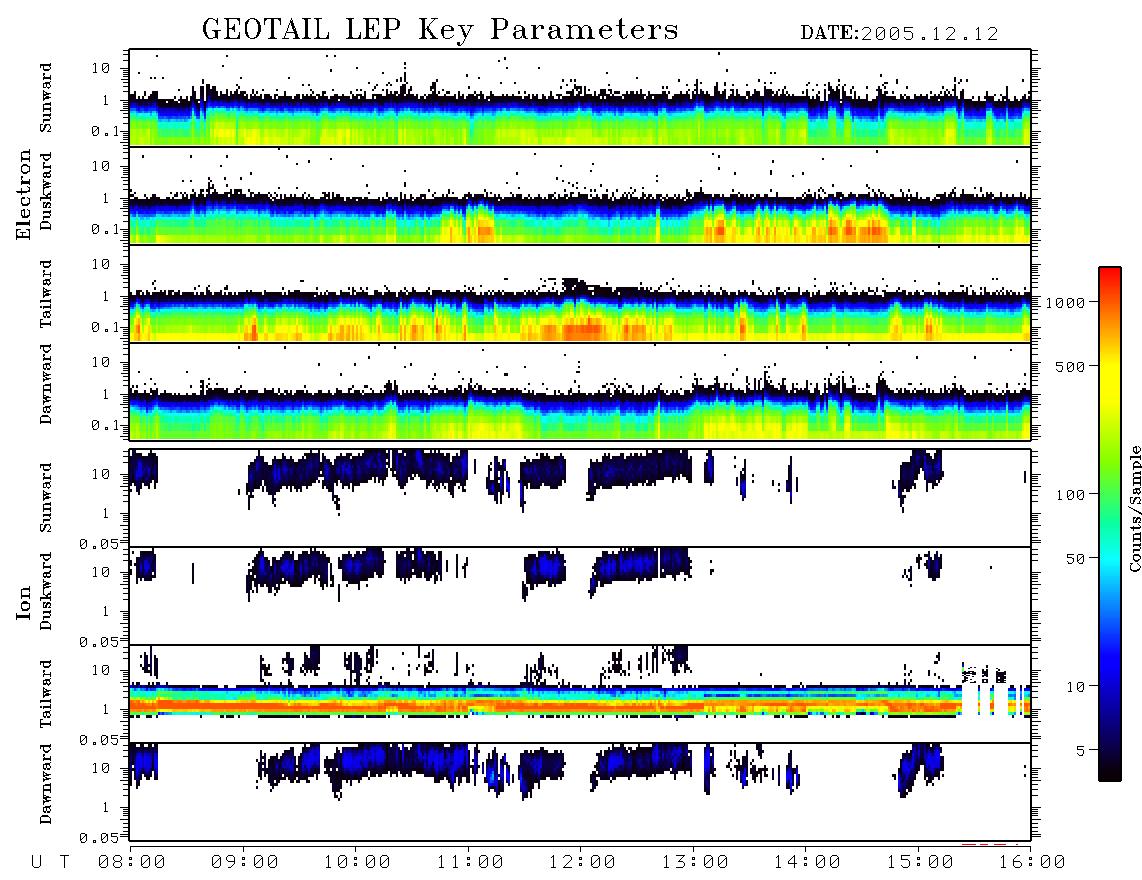Click the color bar's 5 tick label
1142x880 pixels.
1080,751
